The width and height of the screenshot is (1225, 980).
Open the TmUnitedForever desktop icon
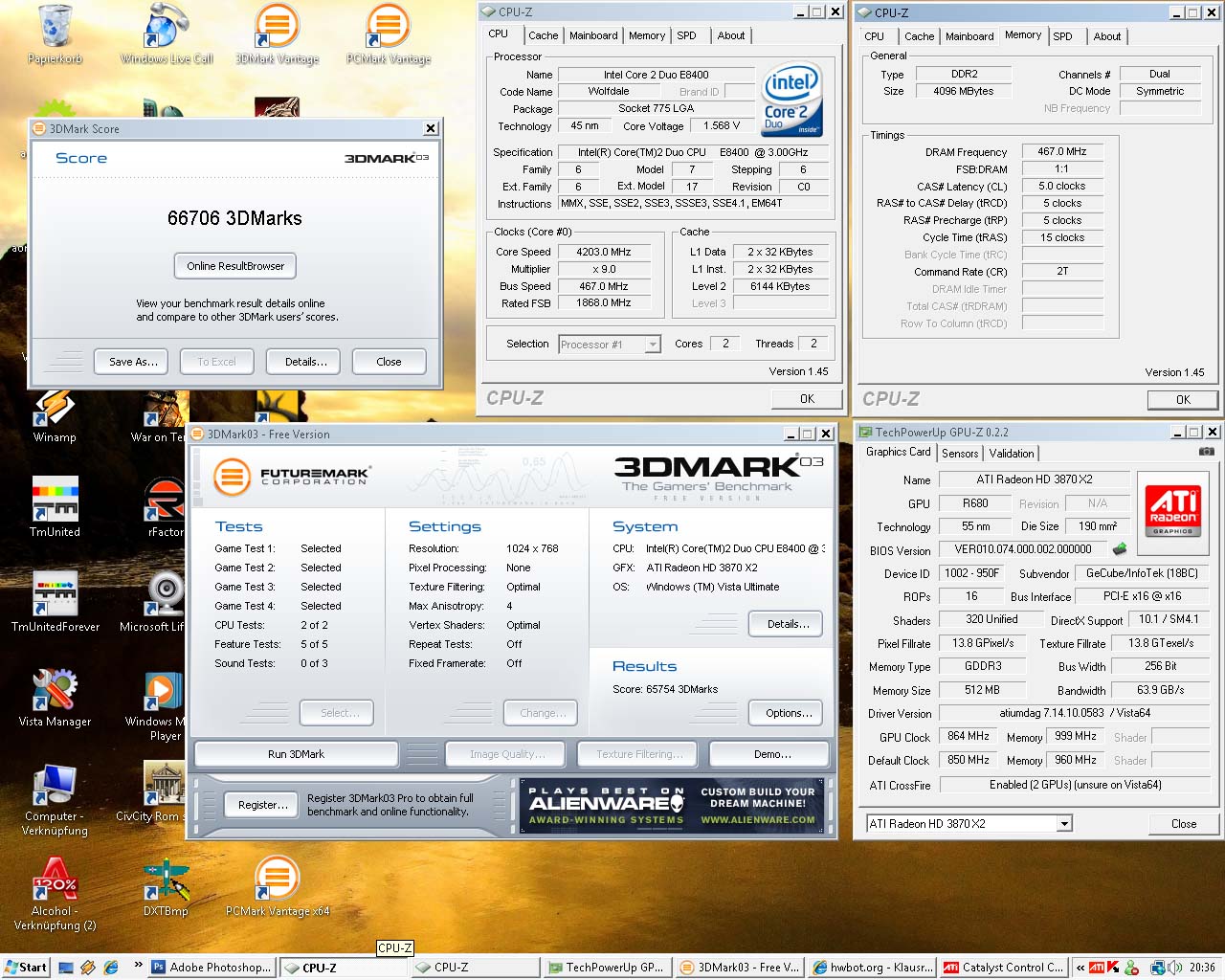point(55,600)
